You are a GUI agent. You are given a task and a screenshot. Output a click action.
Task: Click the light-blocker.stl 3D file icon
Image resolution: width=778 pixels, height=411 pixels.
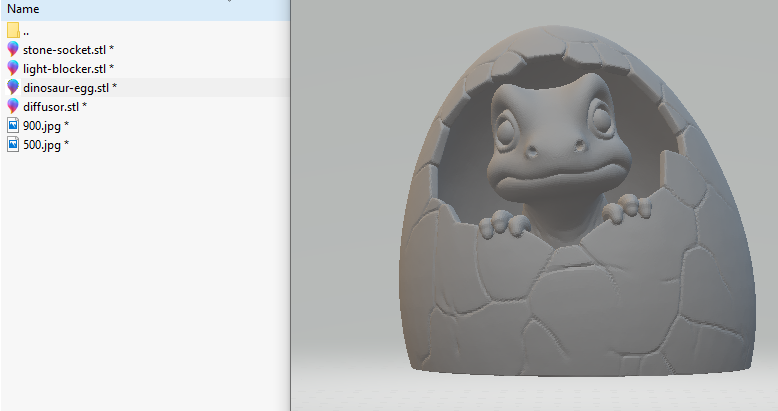13,68
